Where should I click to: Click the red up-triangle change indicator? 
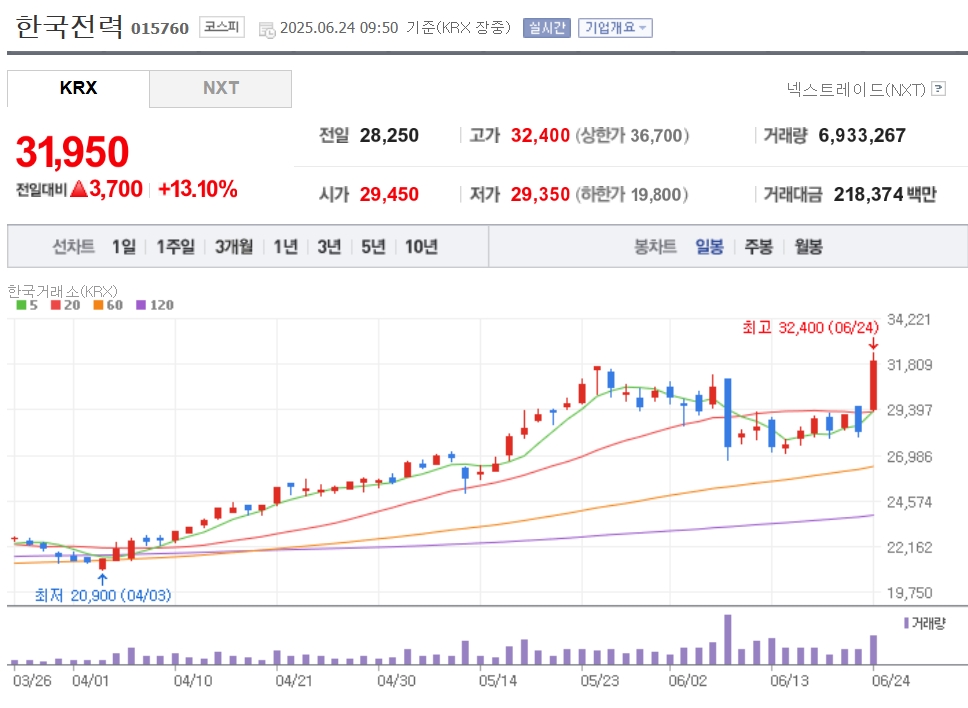coord(79,189)
